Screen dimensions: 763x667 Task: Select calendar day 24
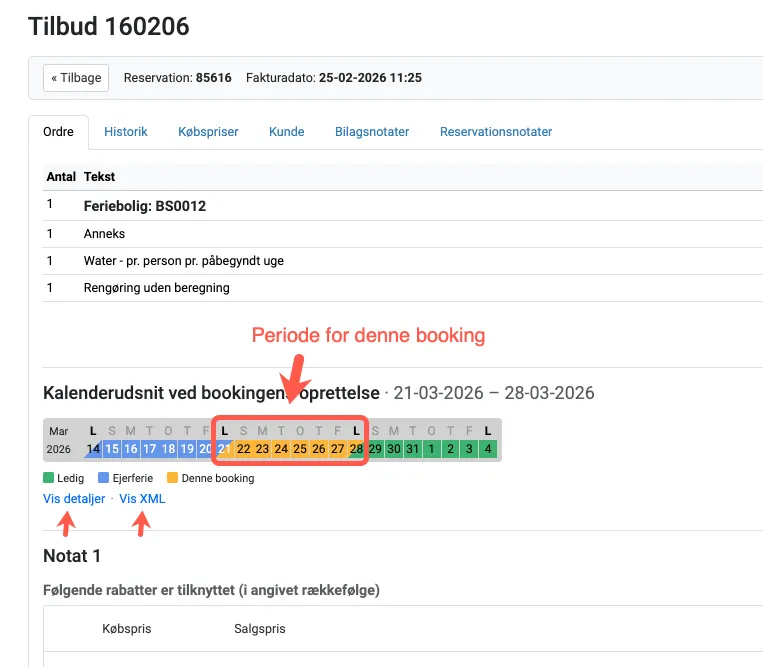click(281, 449)
